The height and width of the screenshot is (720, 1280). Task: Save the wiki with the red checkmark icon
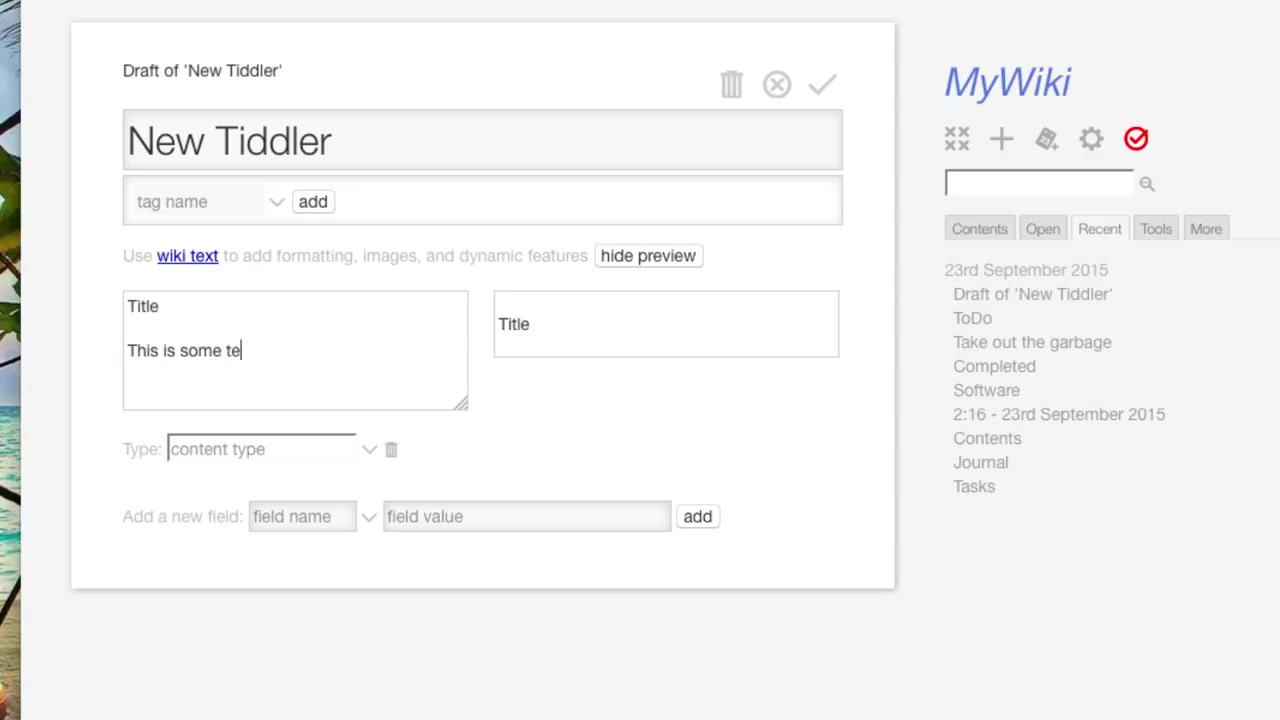(x=1136, y=139)
